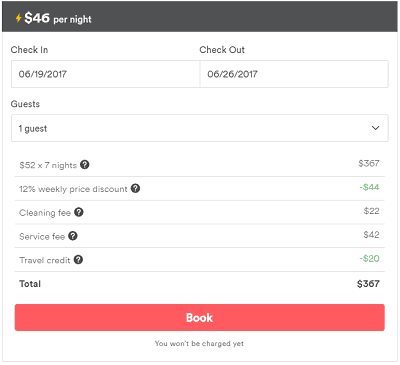The image size is (400, 365).
Task: Click the Travel credit help icon
Action: pyautogui.click(x=78, y=260)
